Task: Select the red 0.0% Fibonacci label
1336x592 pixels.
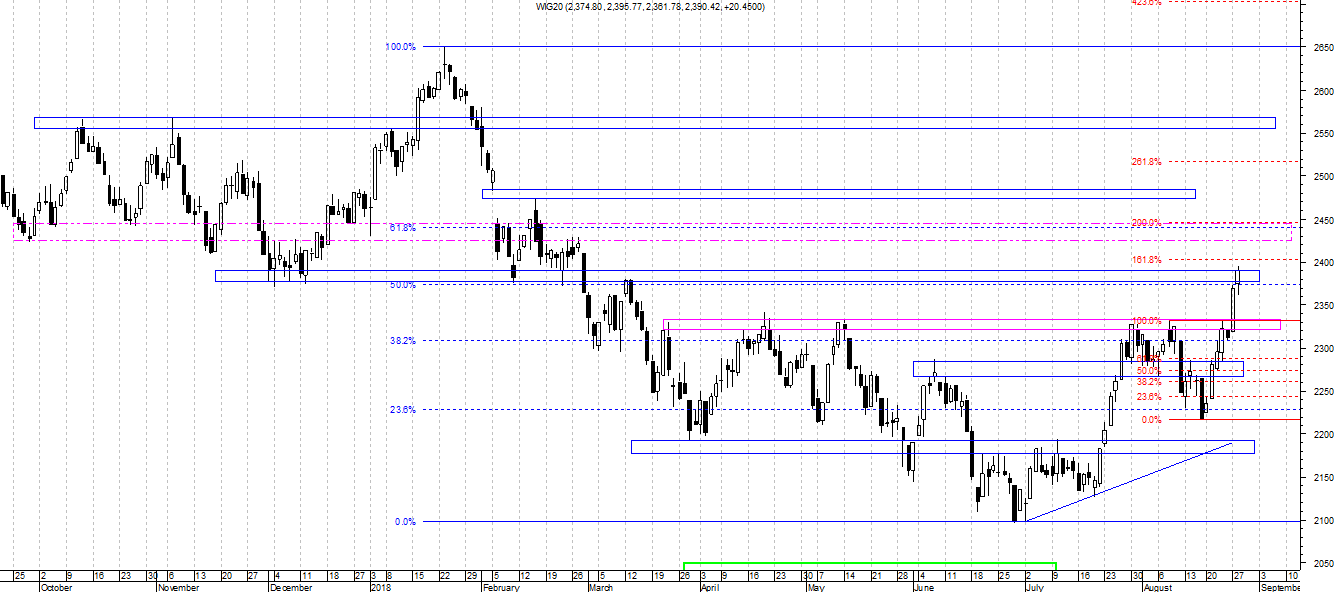Action: coord(1151,420)
